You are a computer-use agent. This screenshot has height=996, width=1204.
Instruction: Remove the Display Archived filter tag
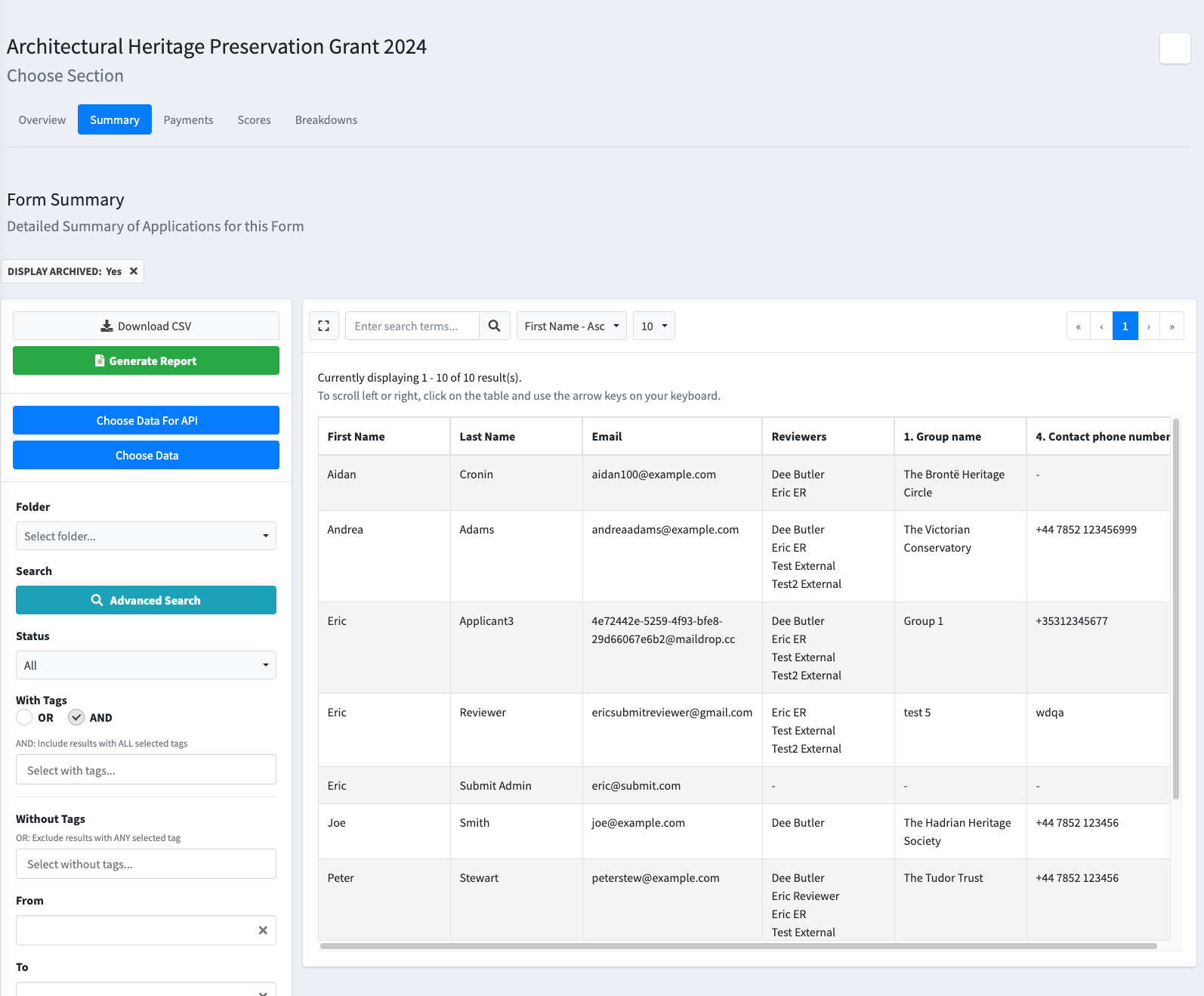click(x=134, y=271)
